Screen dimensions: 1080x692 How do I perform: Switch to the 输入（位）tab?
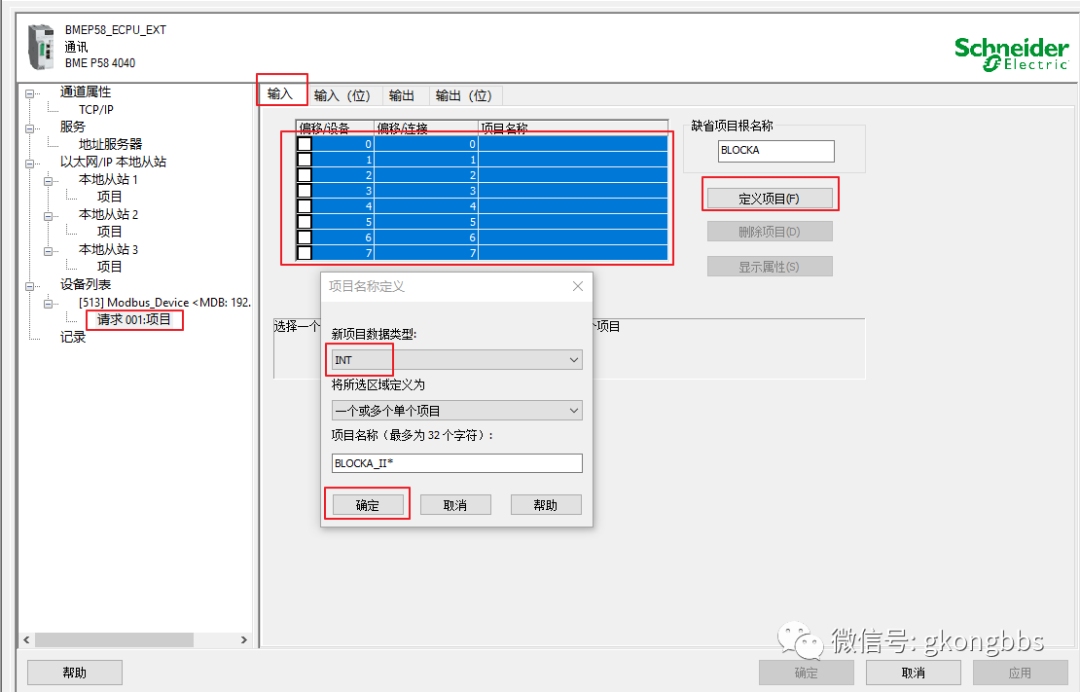coord(342,96)
